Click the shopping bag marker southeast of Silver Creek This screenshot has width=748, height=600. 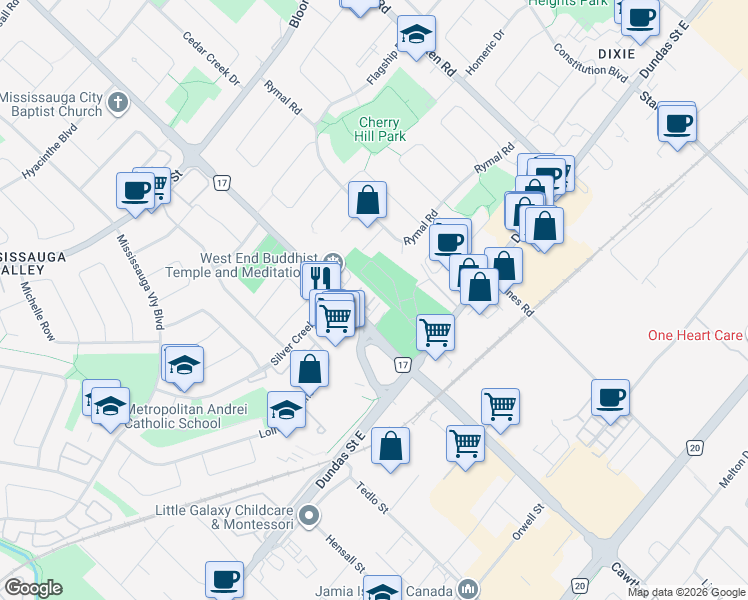tap(310, 369)
